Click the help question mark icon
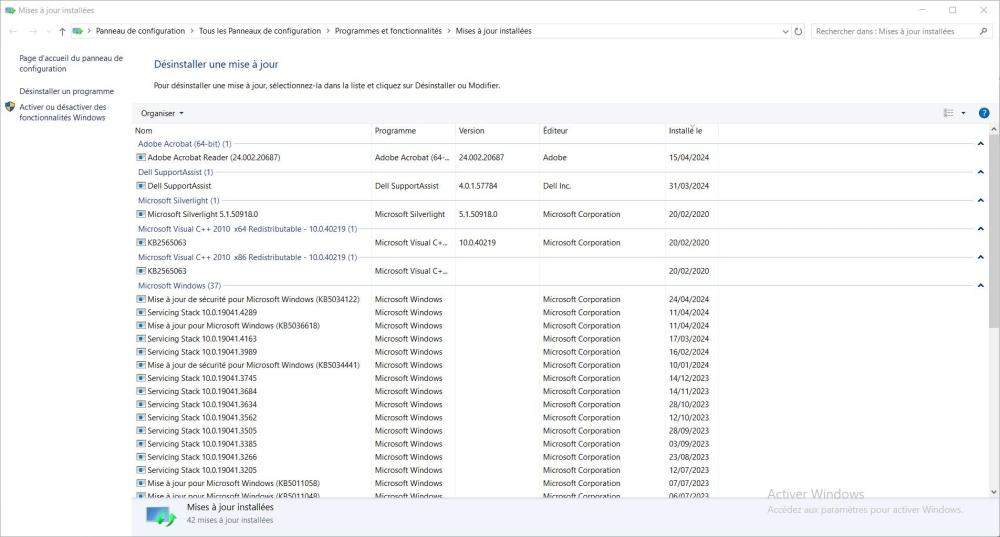 point(984,113)
